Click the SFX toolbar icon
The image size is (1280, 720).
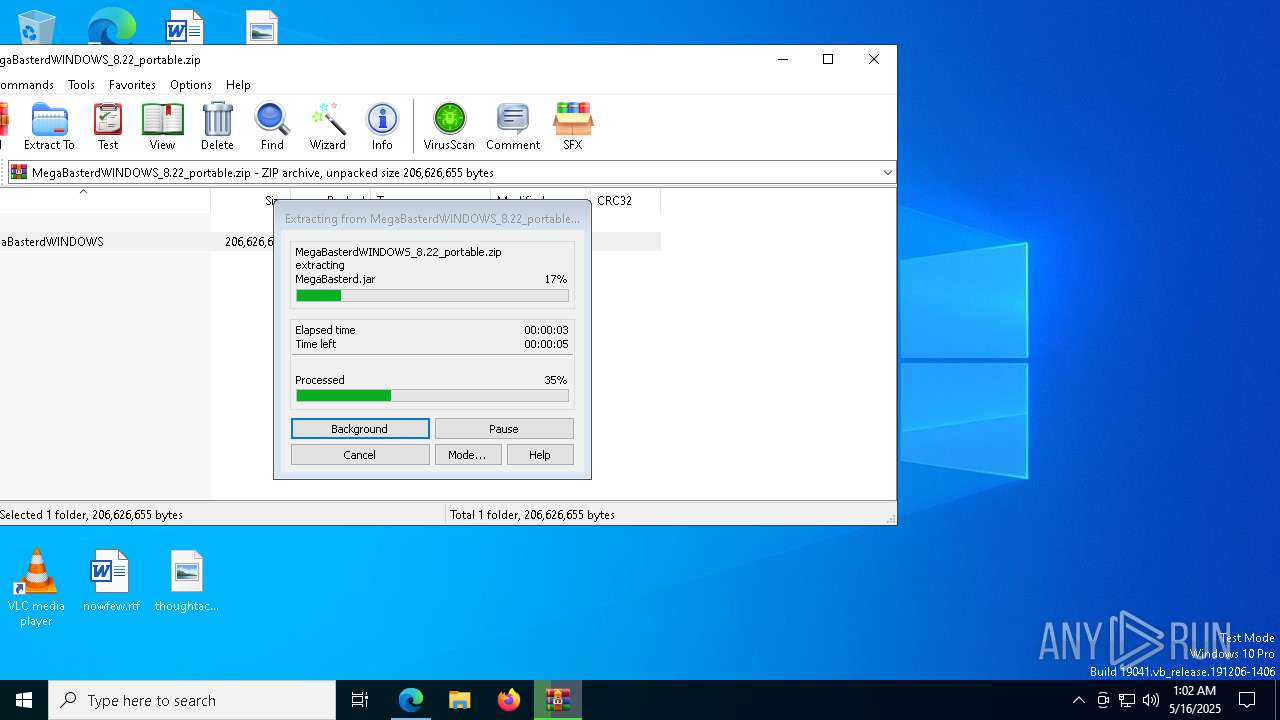572,126
